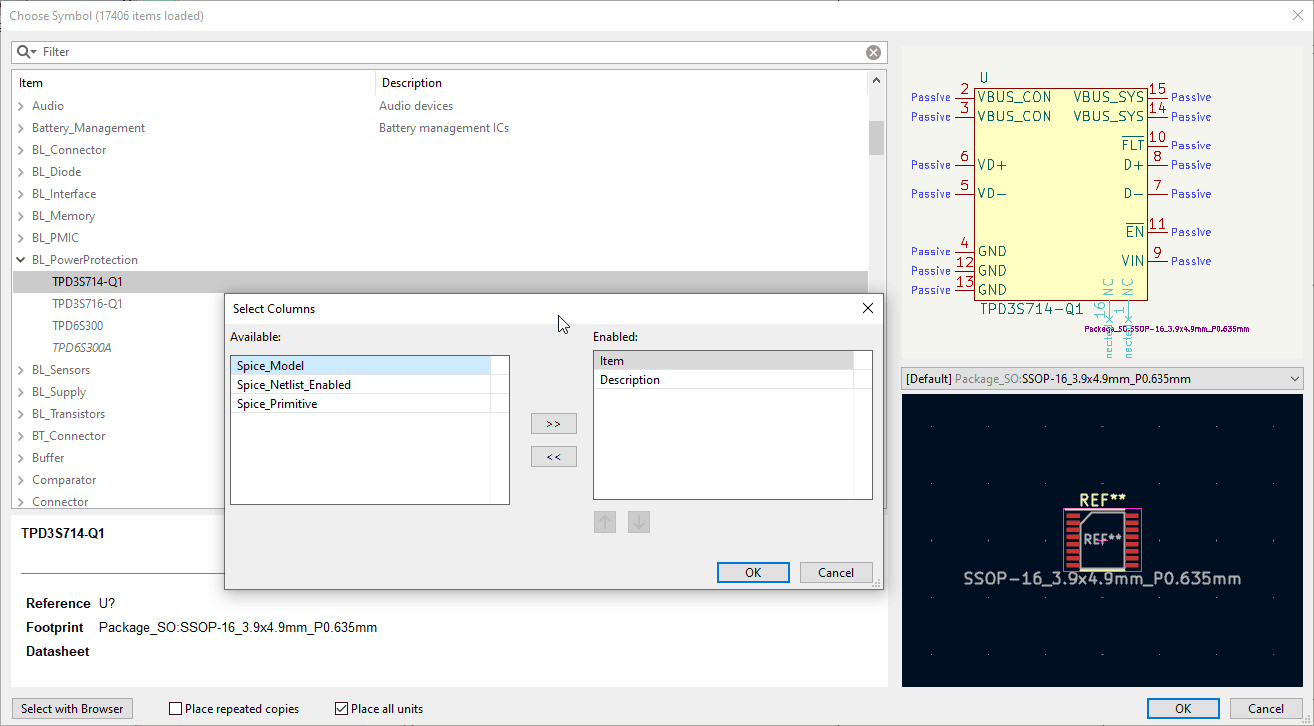
Task: Uncheck Place all units checkbox
Action: (x=342, y=709)
